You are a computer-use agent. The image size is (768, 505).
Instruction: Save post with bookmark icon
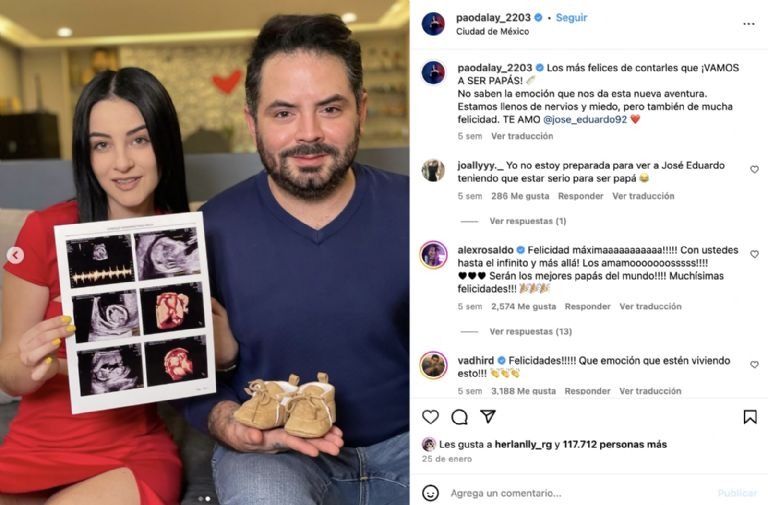point(750,417)
